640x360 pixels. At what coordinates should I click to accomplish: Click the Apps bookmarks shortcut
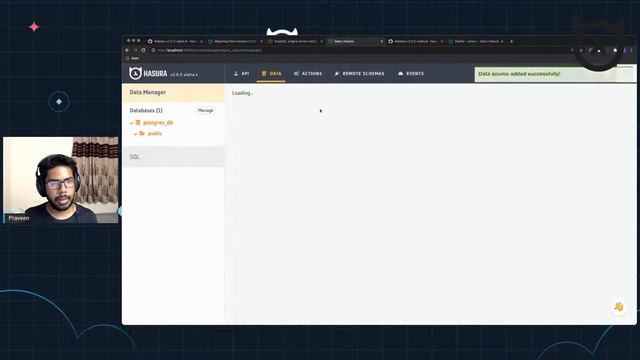[132, 58]
